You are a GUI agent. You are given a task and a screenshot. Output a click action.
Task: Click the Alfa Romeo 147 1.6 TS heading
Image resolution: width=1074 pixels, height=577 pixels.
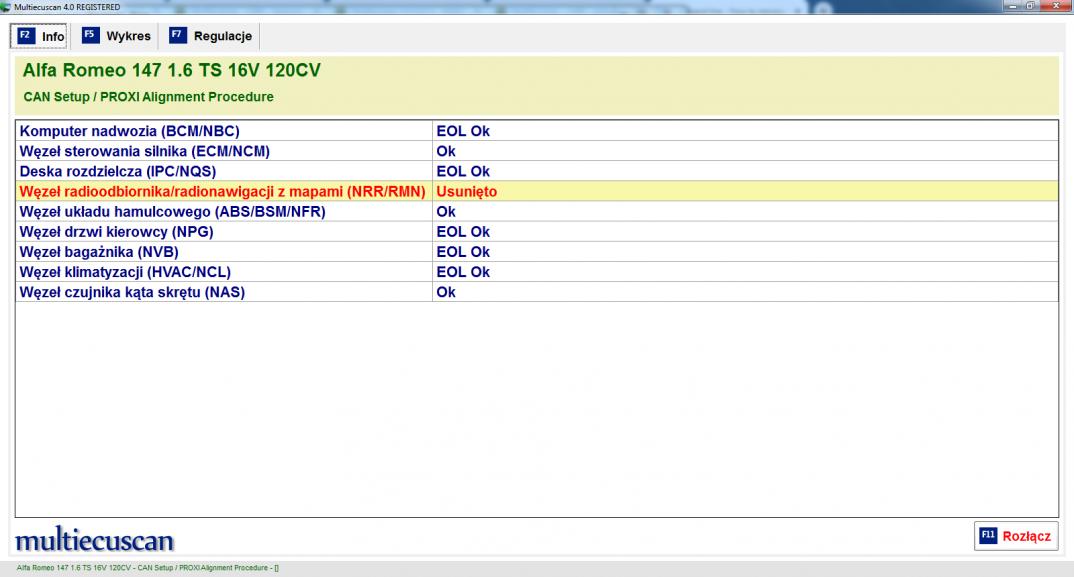(171, 71)
